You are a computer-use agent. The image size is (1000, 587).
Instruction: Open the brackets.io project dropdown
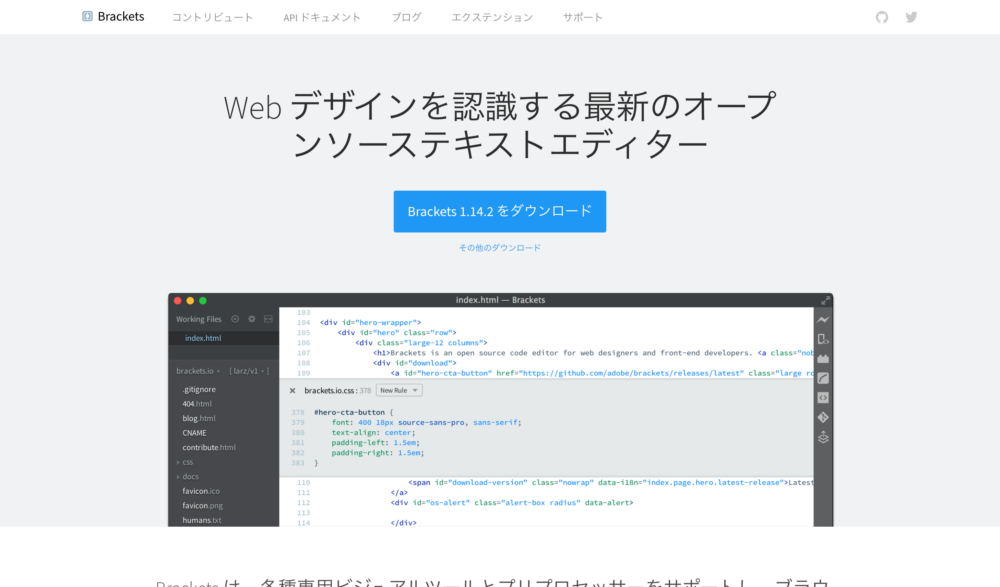point(198,371)
